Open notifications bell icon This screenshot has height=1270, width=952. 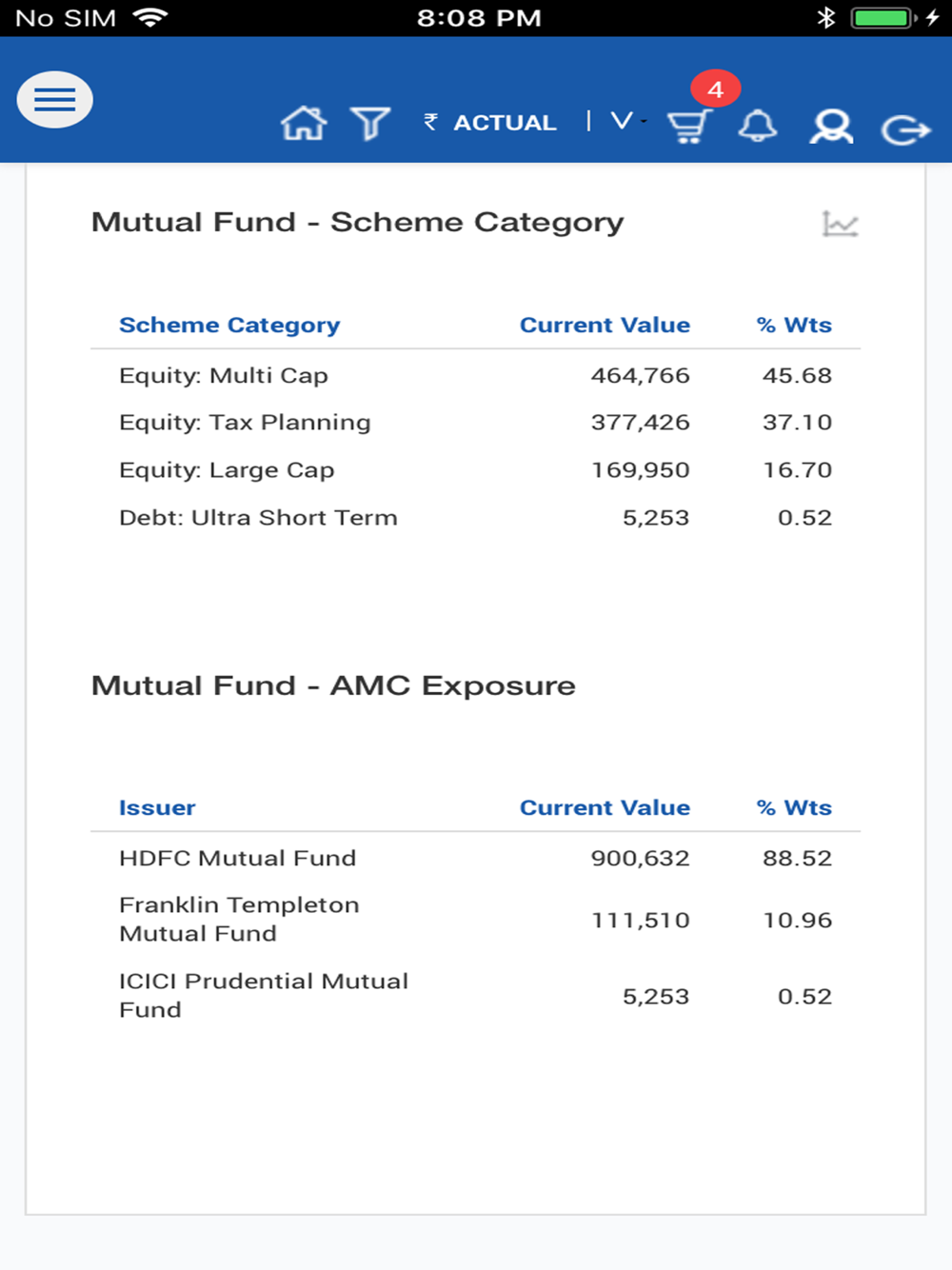coord(758,126)
